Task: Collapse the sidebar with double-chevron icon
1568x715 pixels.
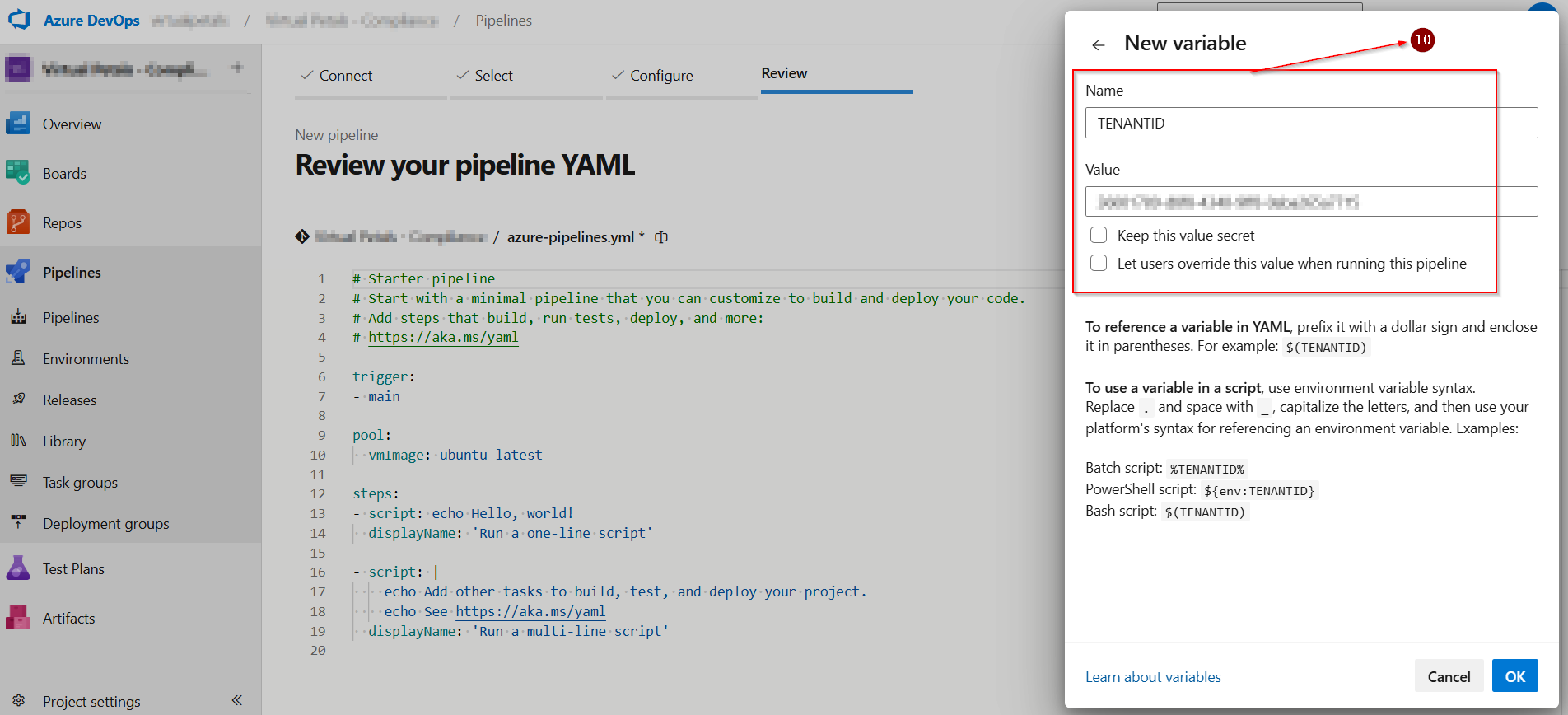Action: click(x=237, y=700)
